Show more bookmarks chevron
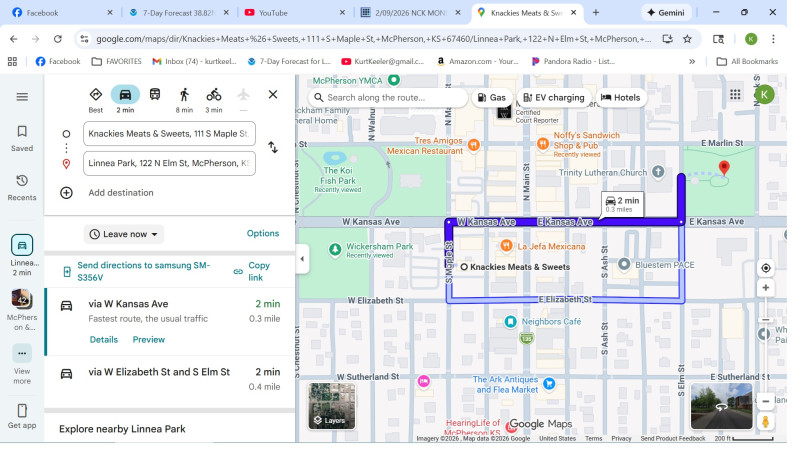Viewport: 800px width, 457px height. 692,61
